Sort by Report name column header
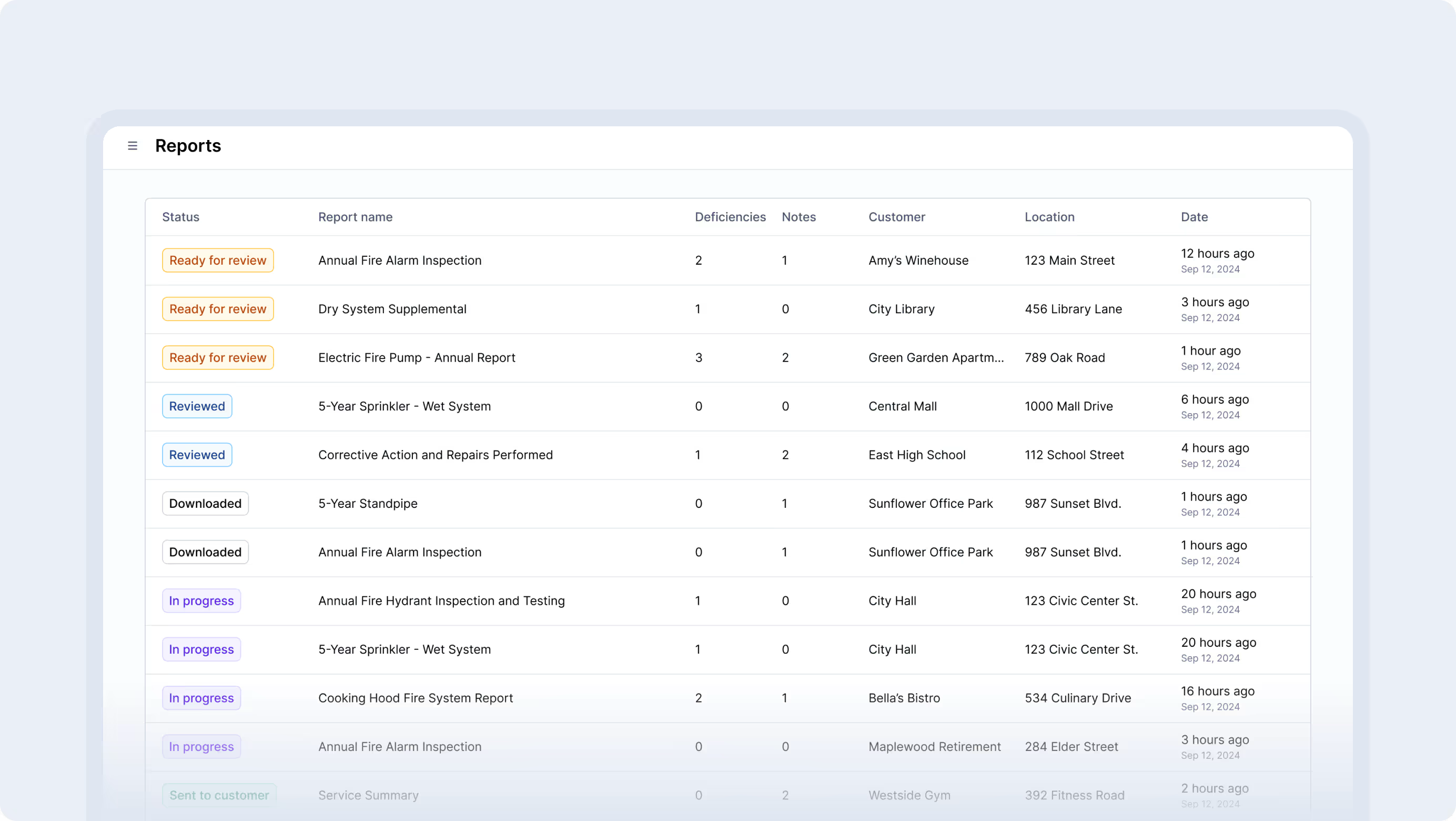1456x821 pixels. pyautogui.click(x=355, y=217)
